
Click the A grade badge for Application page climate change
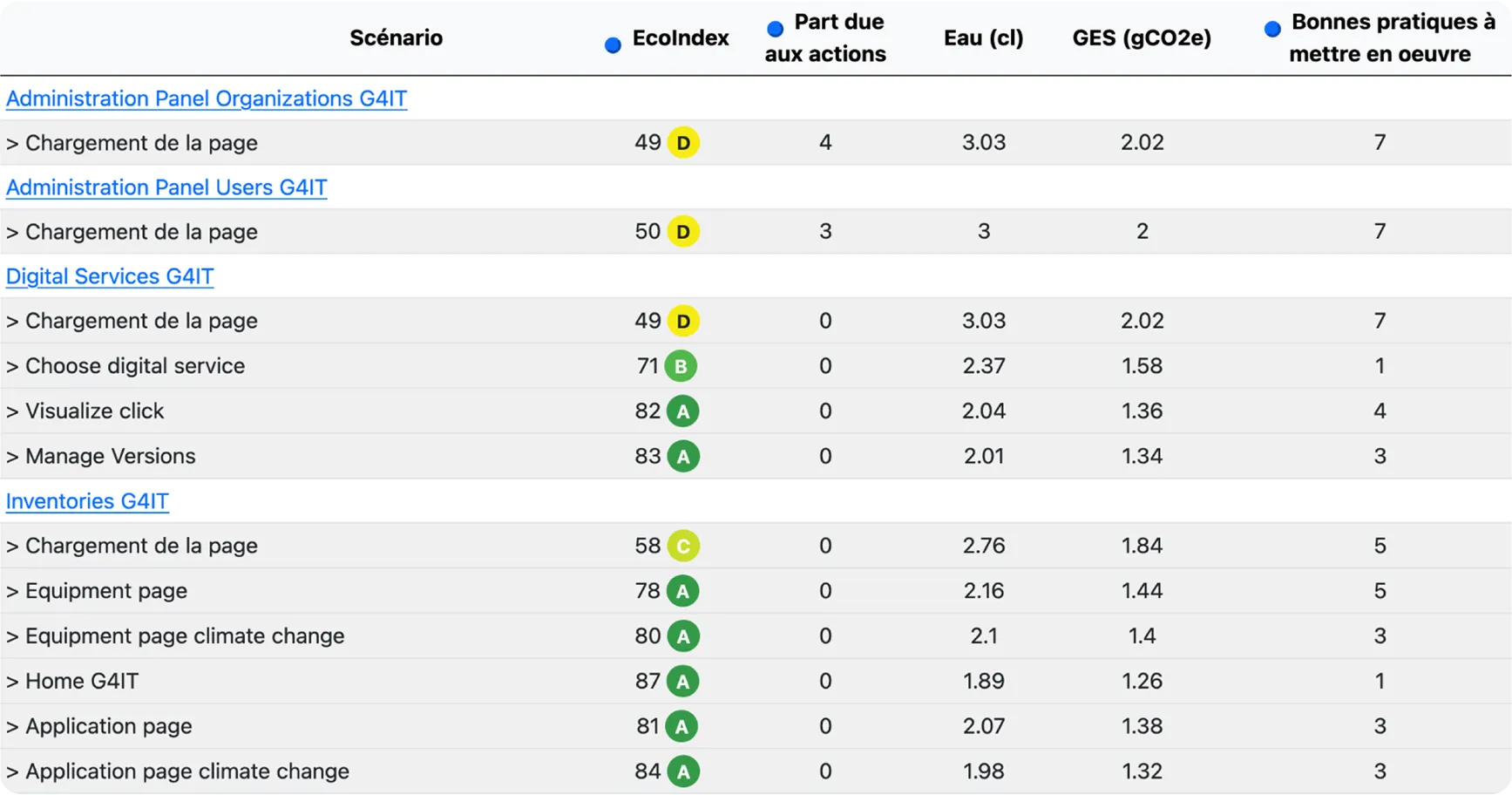683,771
